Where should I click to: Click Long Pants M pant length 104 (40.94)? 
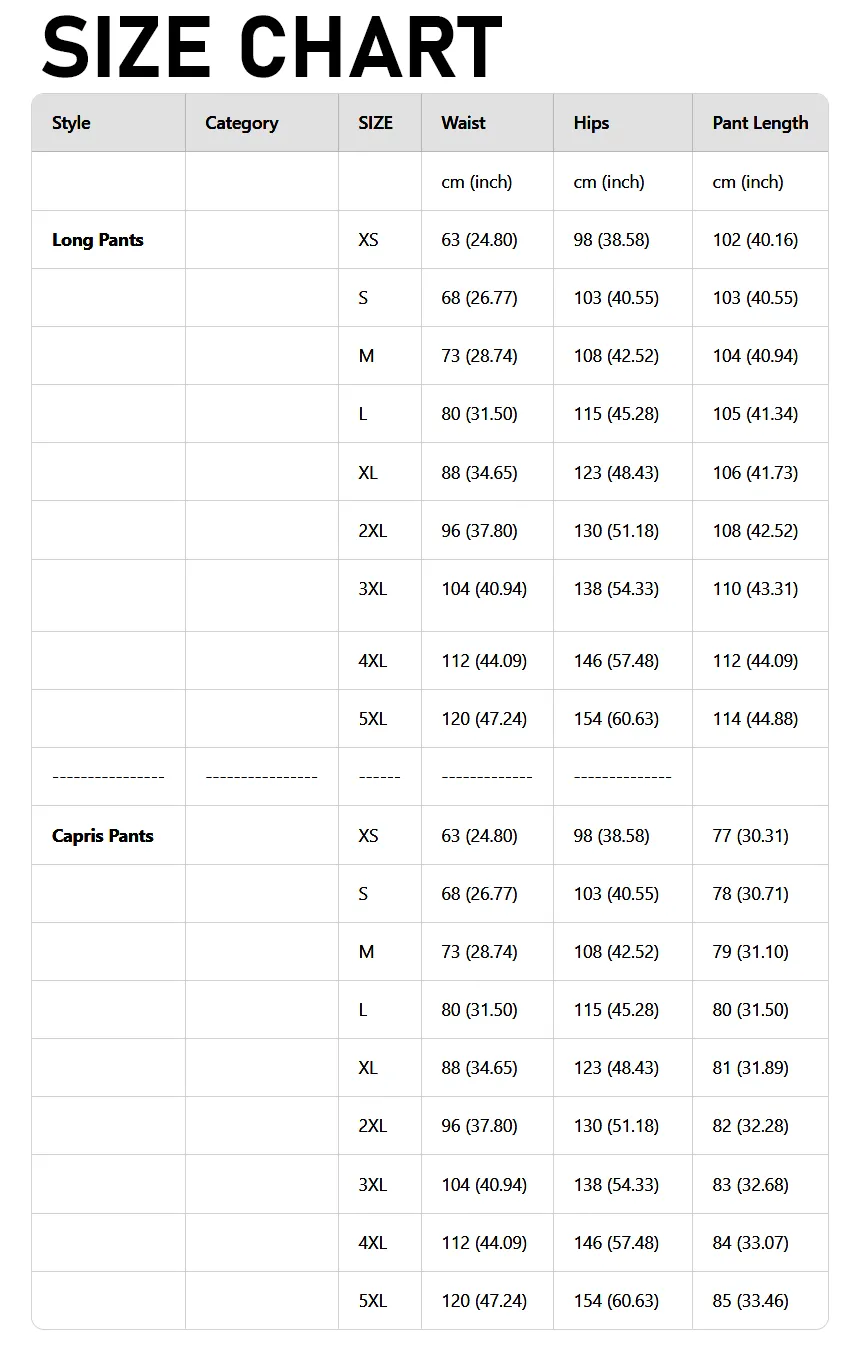755,356
